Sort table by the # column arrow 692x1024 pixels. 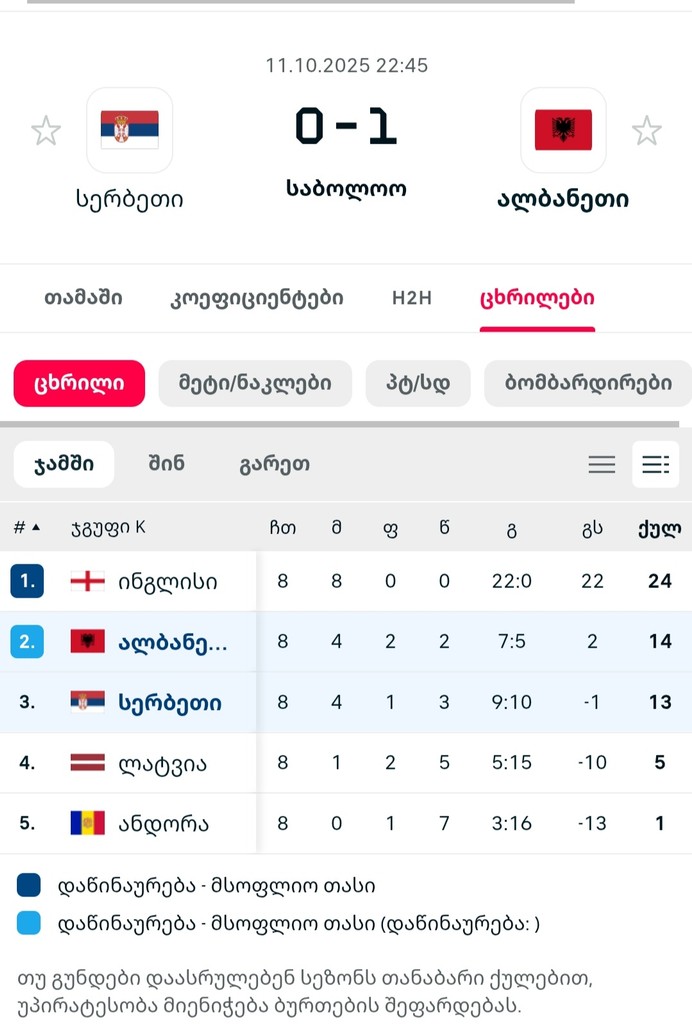pos(36,528)
